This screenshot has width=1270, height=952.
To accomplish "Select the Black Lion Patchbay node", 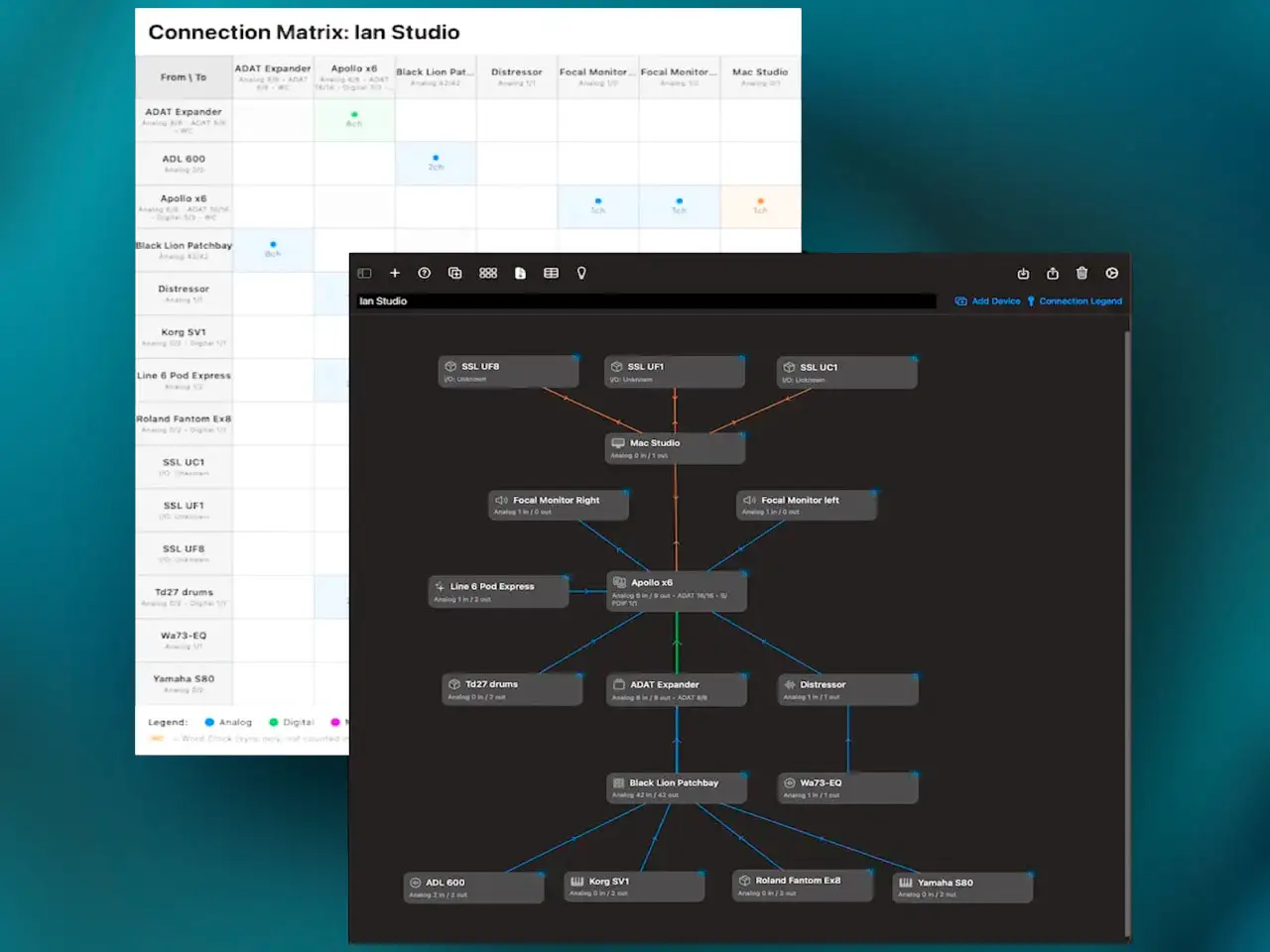I will pos(677,788).
